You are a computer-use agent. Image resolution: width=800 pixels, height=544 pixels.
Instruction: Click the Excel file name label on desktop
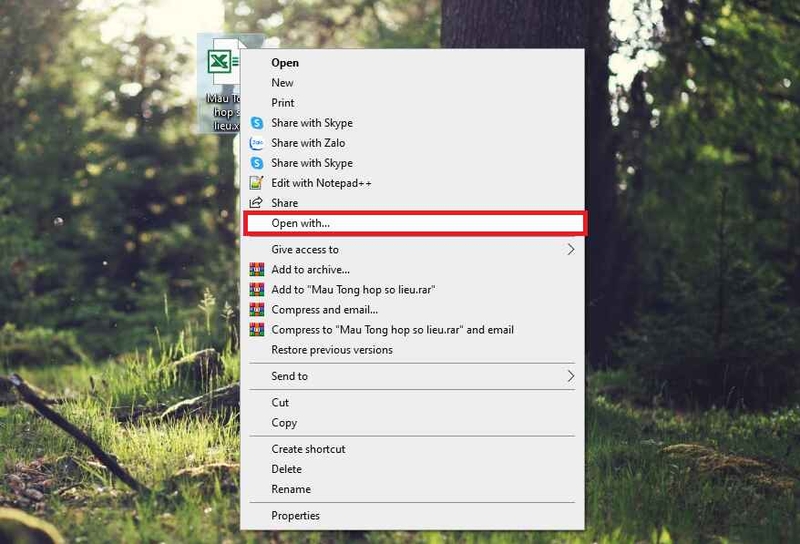(x=222, y=112)
